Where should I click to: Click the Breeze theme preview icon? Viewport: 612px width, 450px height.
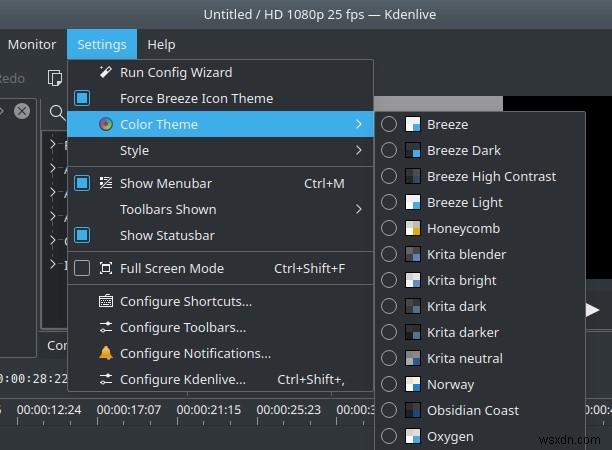click(413, 124)
